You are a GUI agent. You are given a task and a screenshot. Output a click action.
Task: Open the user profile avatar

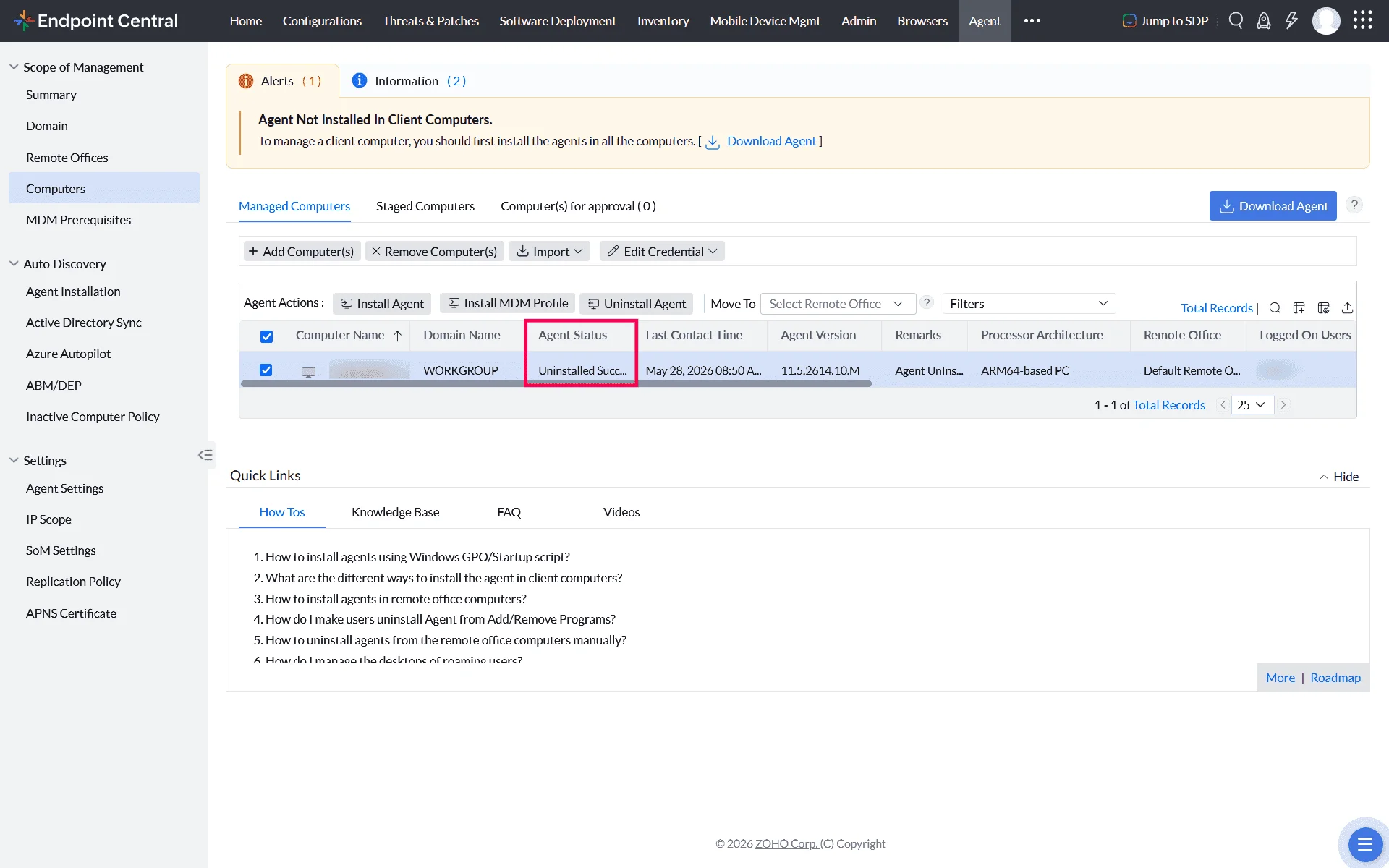pyautogui.click(x=1326, y=21)
